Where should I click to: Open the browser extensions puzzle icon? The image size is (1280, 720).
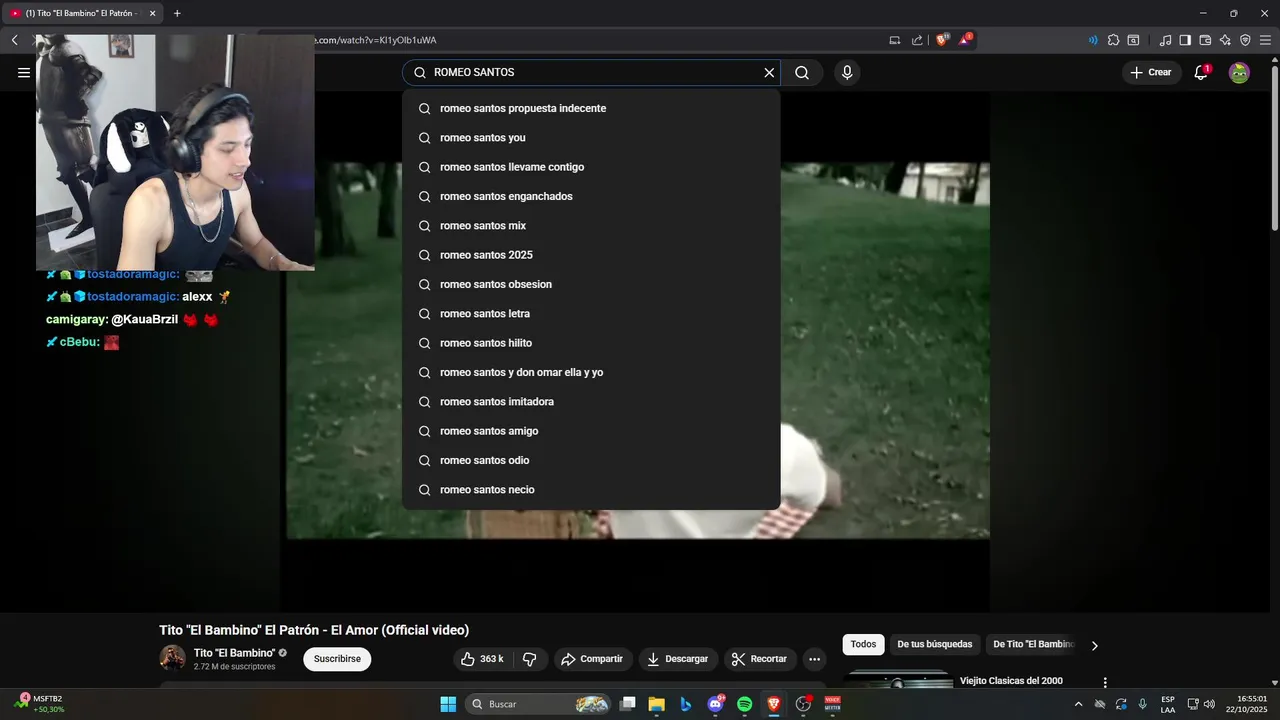(x=1113, y=40)
